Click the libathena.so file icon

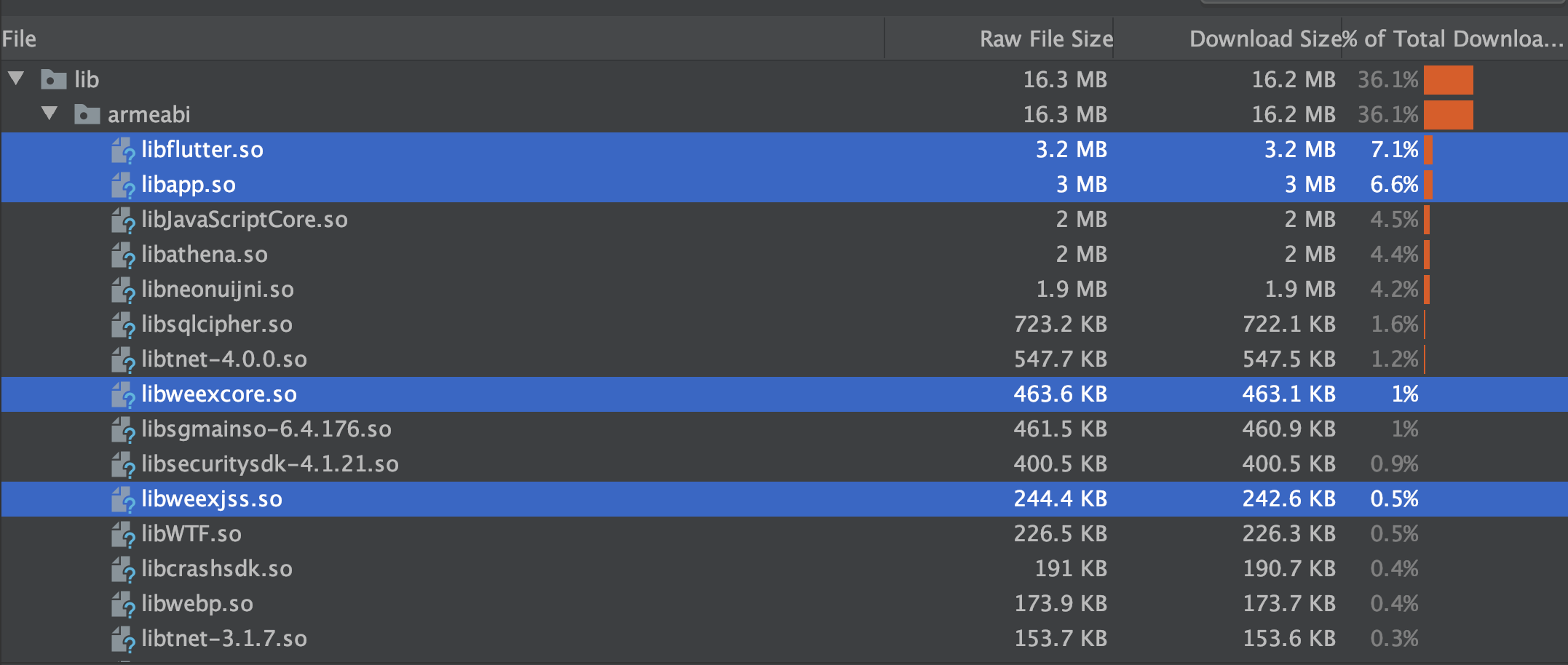point(123,255)
